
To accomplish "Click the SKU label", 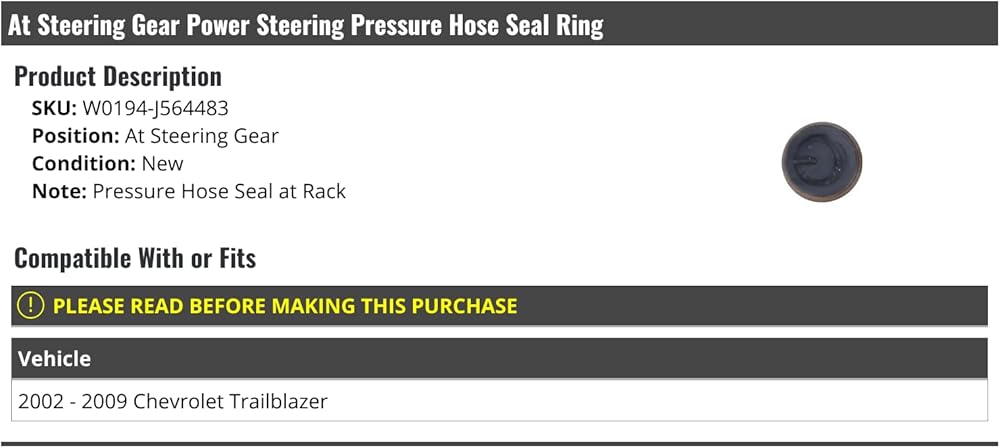I will click(54, 108).
